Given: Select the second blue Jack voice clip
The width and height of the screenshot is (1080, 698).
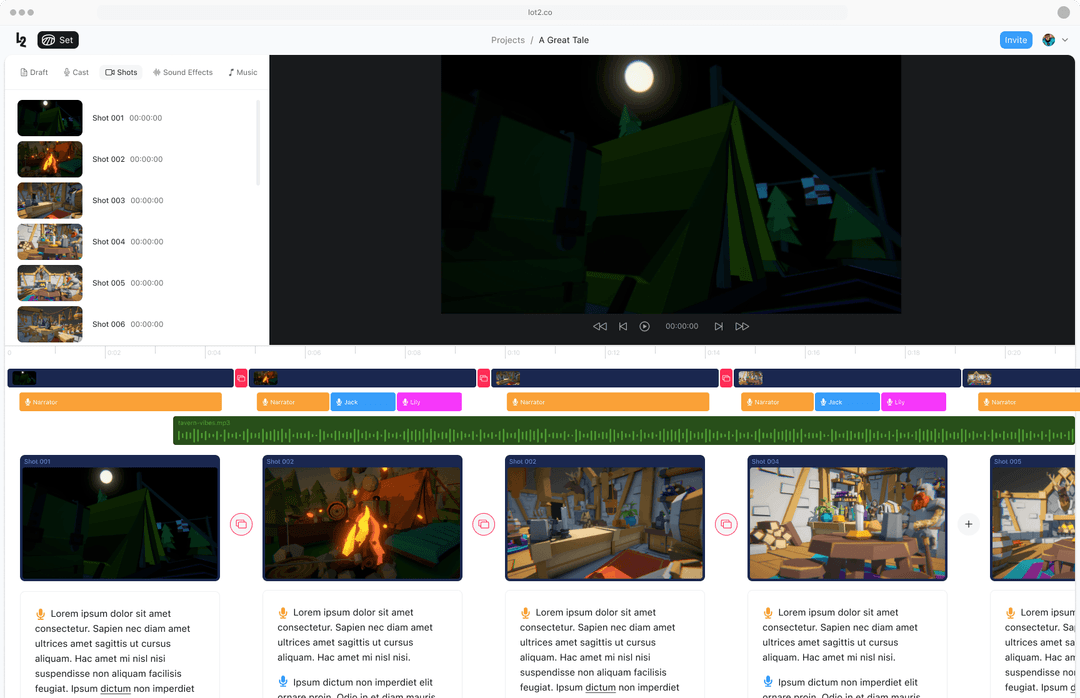Looking at the screenshot, I should coord(847,402).
